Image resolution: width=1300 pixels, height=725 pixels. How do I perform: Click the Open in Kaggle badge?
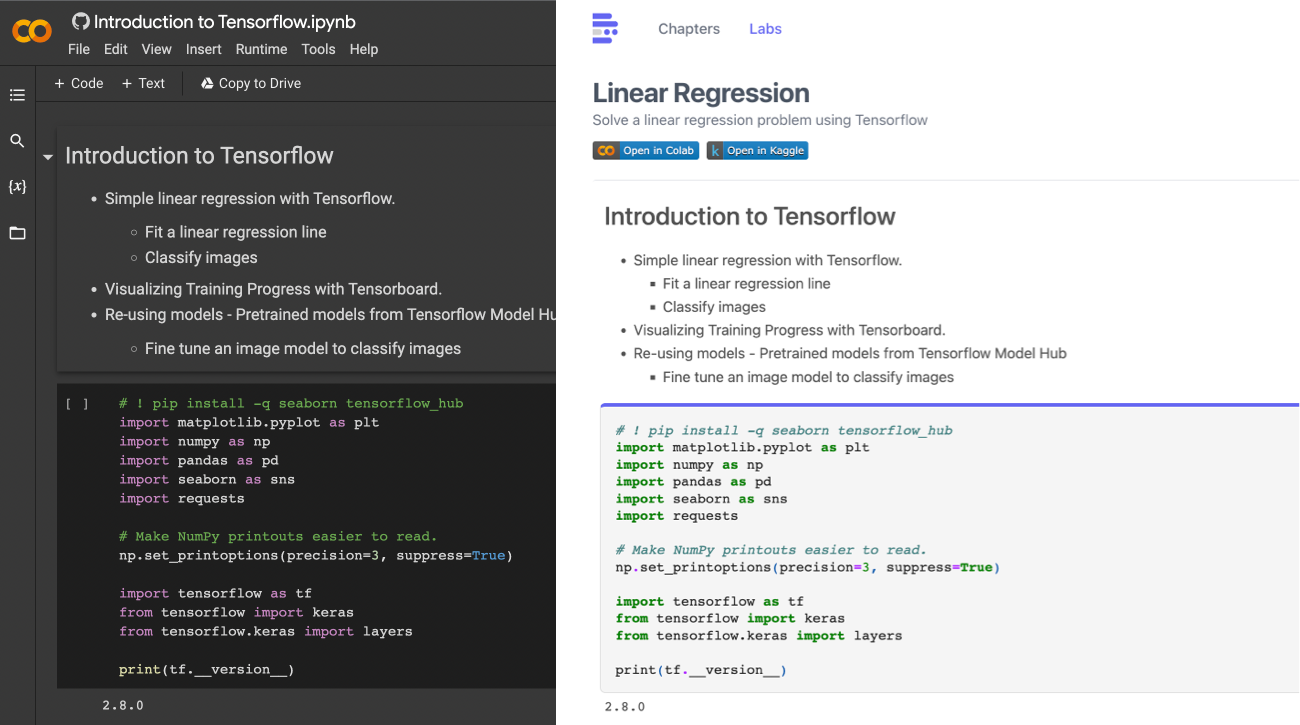(757, 151)
